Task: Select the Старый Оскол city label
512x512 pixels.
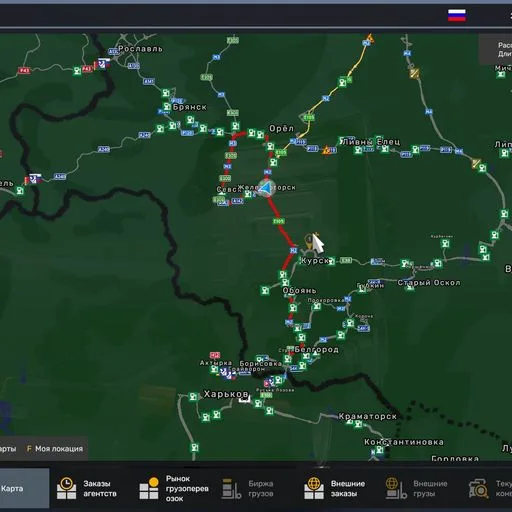Action: tap(429, 283)
